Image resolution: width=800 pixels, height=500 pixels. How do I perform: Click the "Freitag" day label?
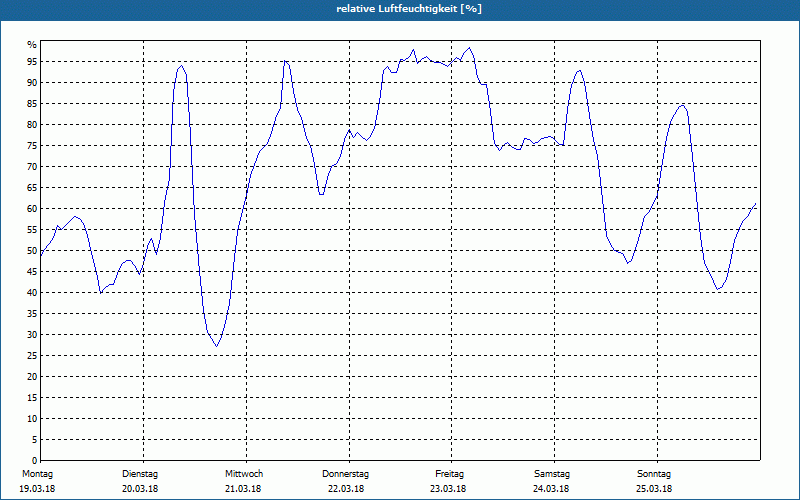[x=449, y=474]
